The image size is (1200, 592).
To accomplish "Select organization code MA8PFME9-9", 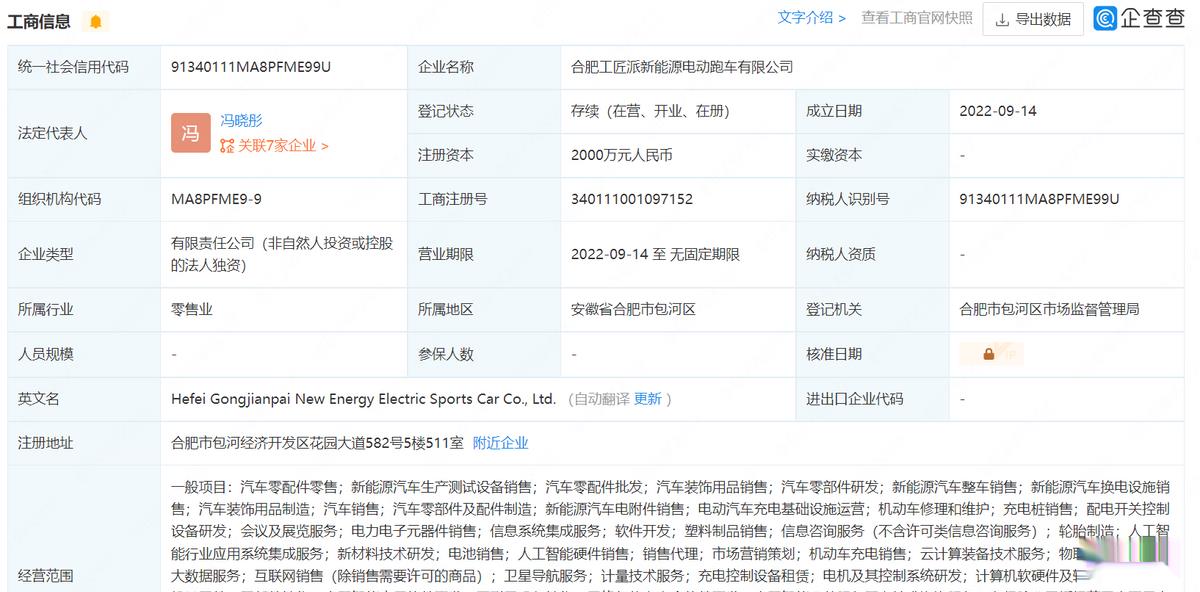I will click(217, 199).
